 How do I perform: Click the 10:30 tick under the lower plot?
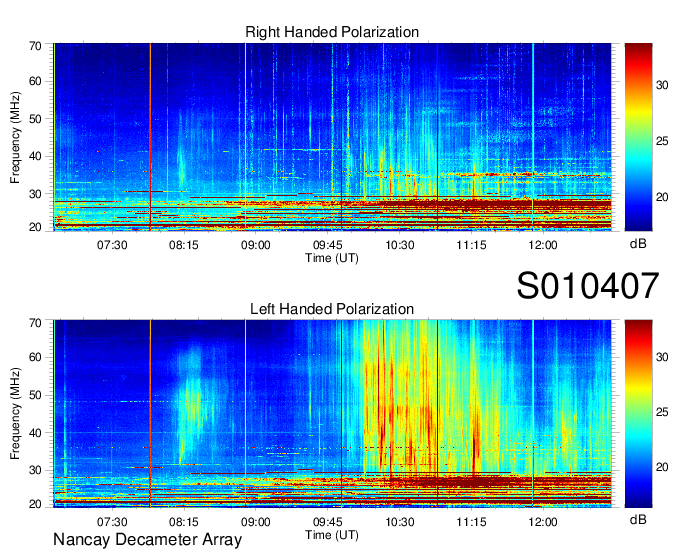400,522
